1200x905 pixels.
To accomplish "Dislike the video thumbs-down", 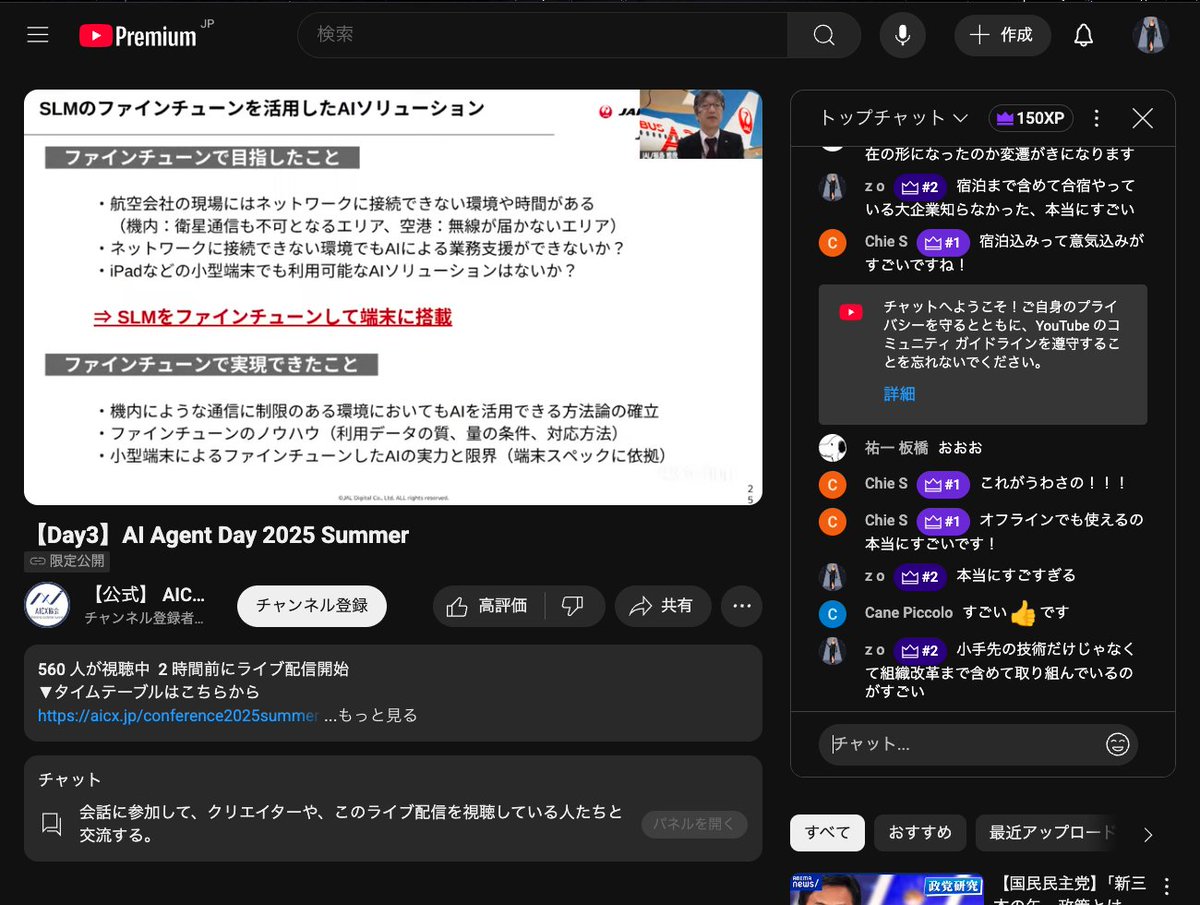I will click(x=573, y=606).
